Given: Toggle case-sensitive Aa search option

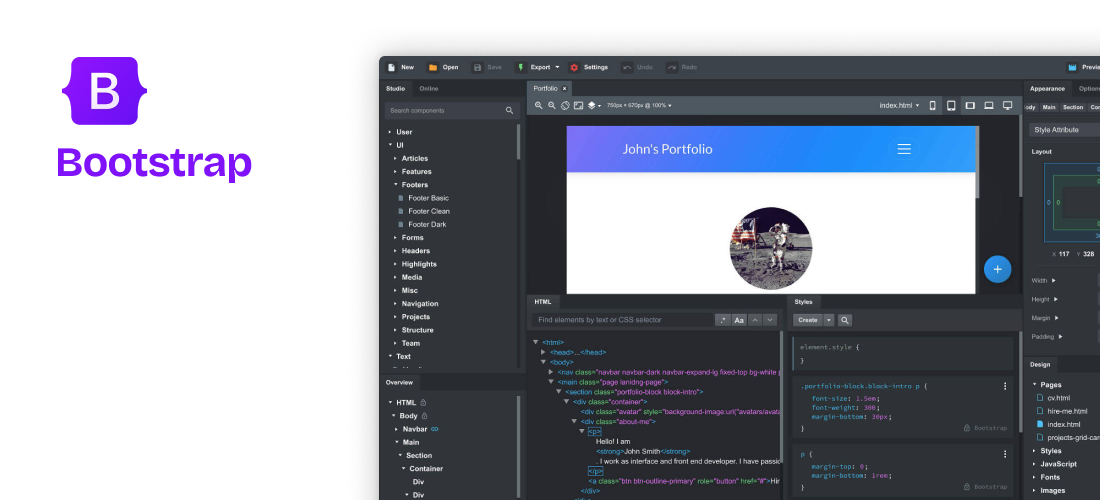Looking at the screenshot, I should pos(739,320).
